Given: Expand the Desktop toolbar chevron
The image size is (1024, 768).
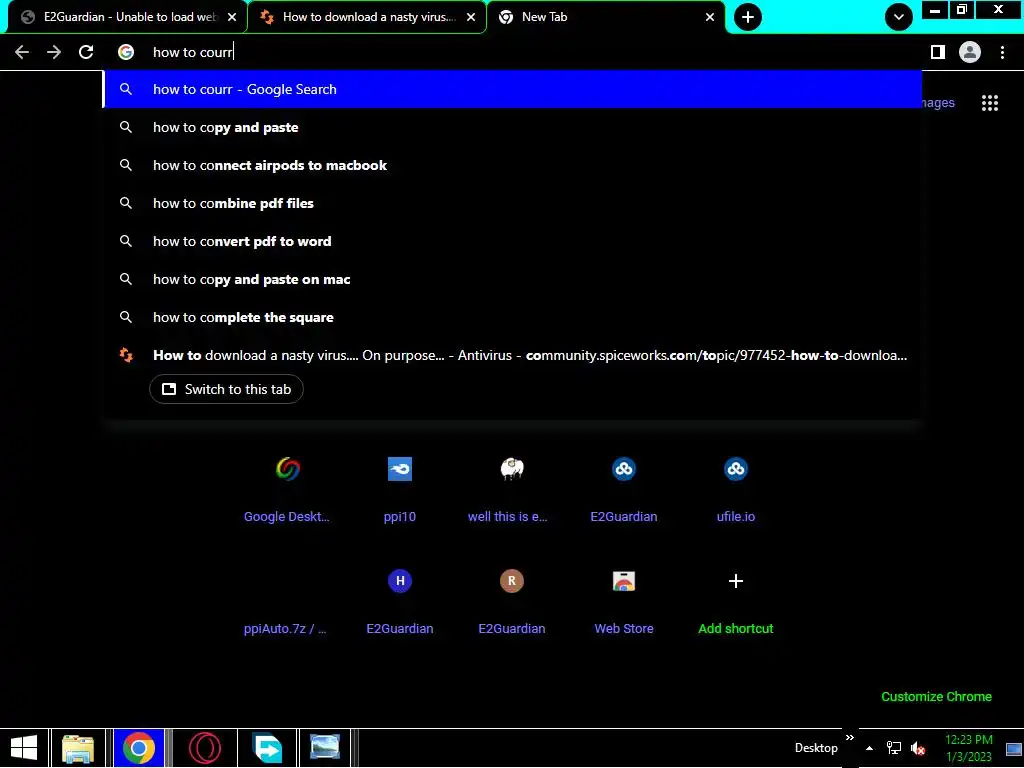Looking at the screenshot, I should pyautogui.click(x=850, y=738).
